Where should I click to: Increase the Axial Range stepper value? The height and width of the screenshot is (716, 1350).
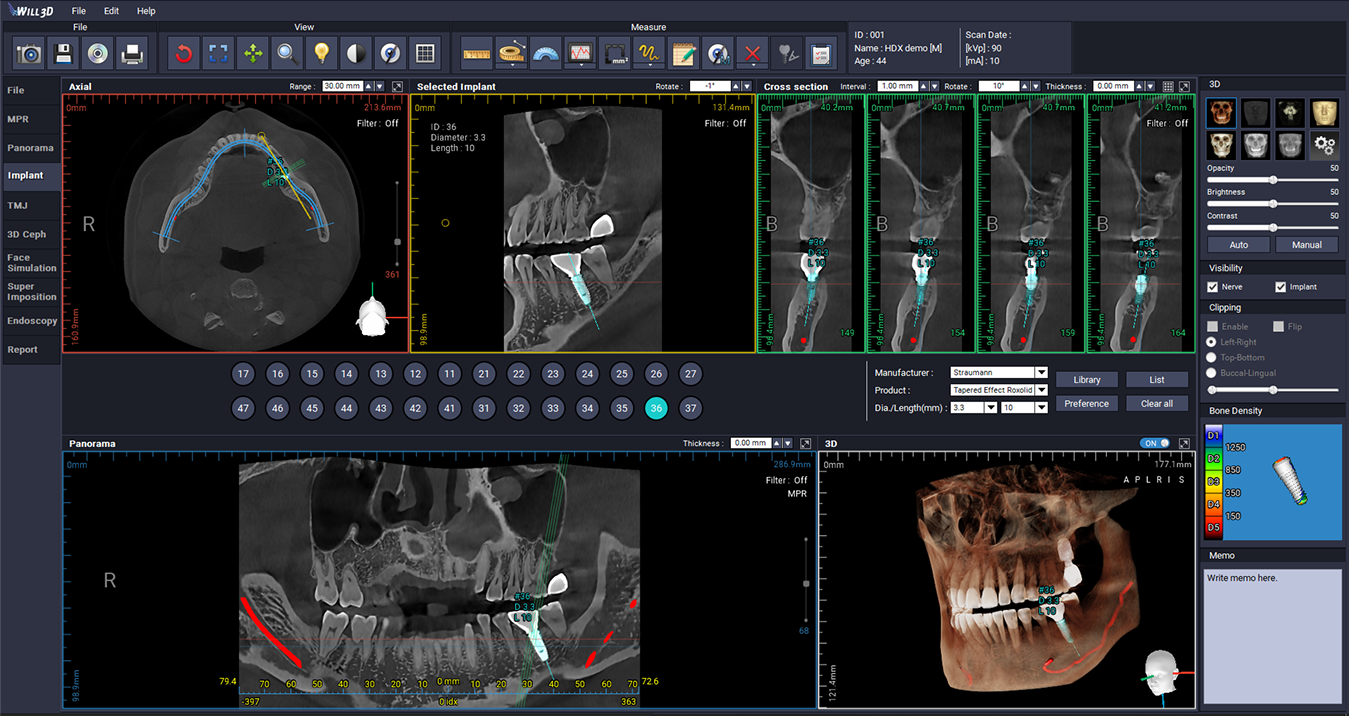368,87
